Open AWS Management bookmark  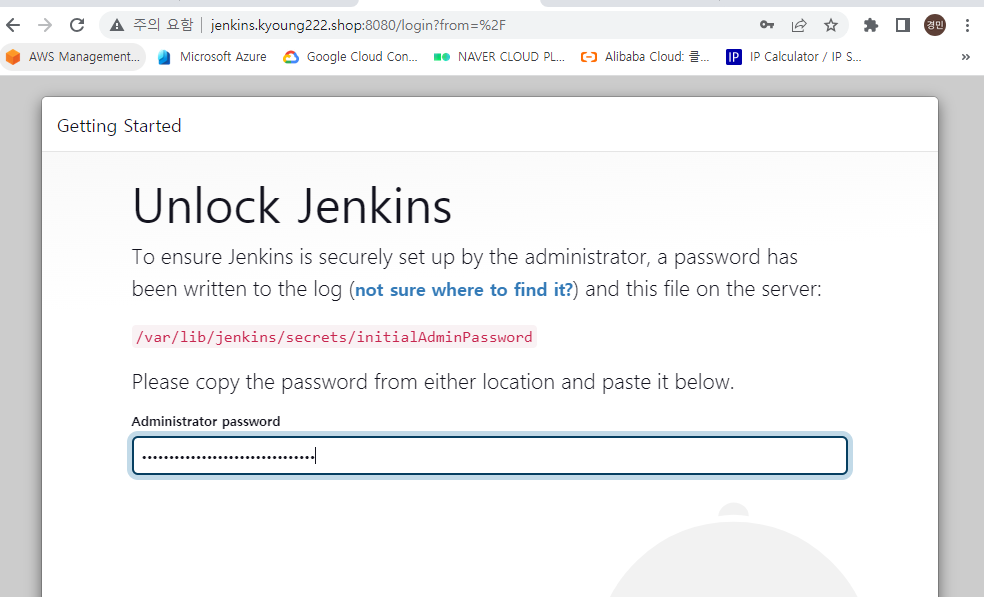[73, 56]
